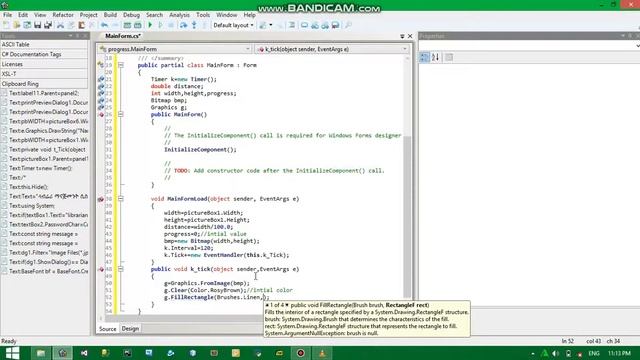
Task: Click the Rebuild Solution toolbar icon
Action: pos(138,25)
